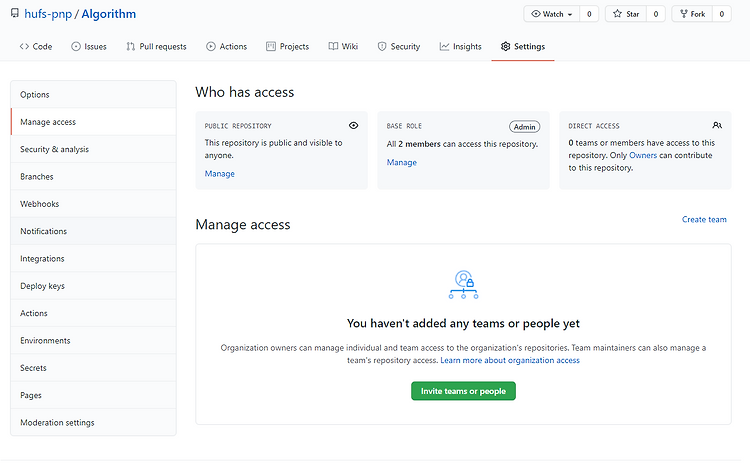750x467 pixels.
Task: Click Invite teams or people button
Action: (463, 391)
